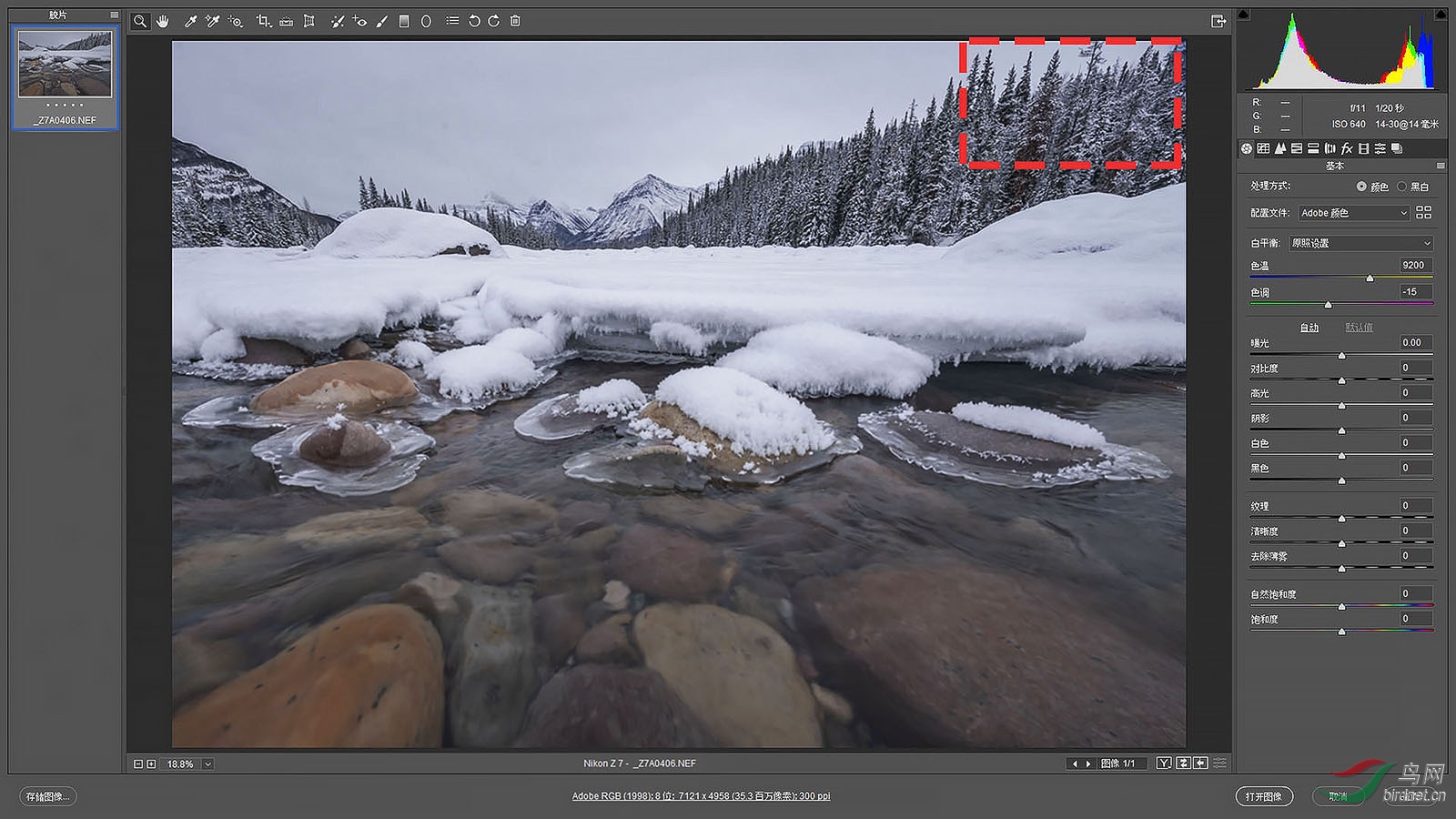Open the Adobe RGB workflow options link
Image resolution: width=1456 pixels, height=819 pixels.
pos(701,796)
